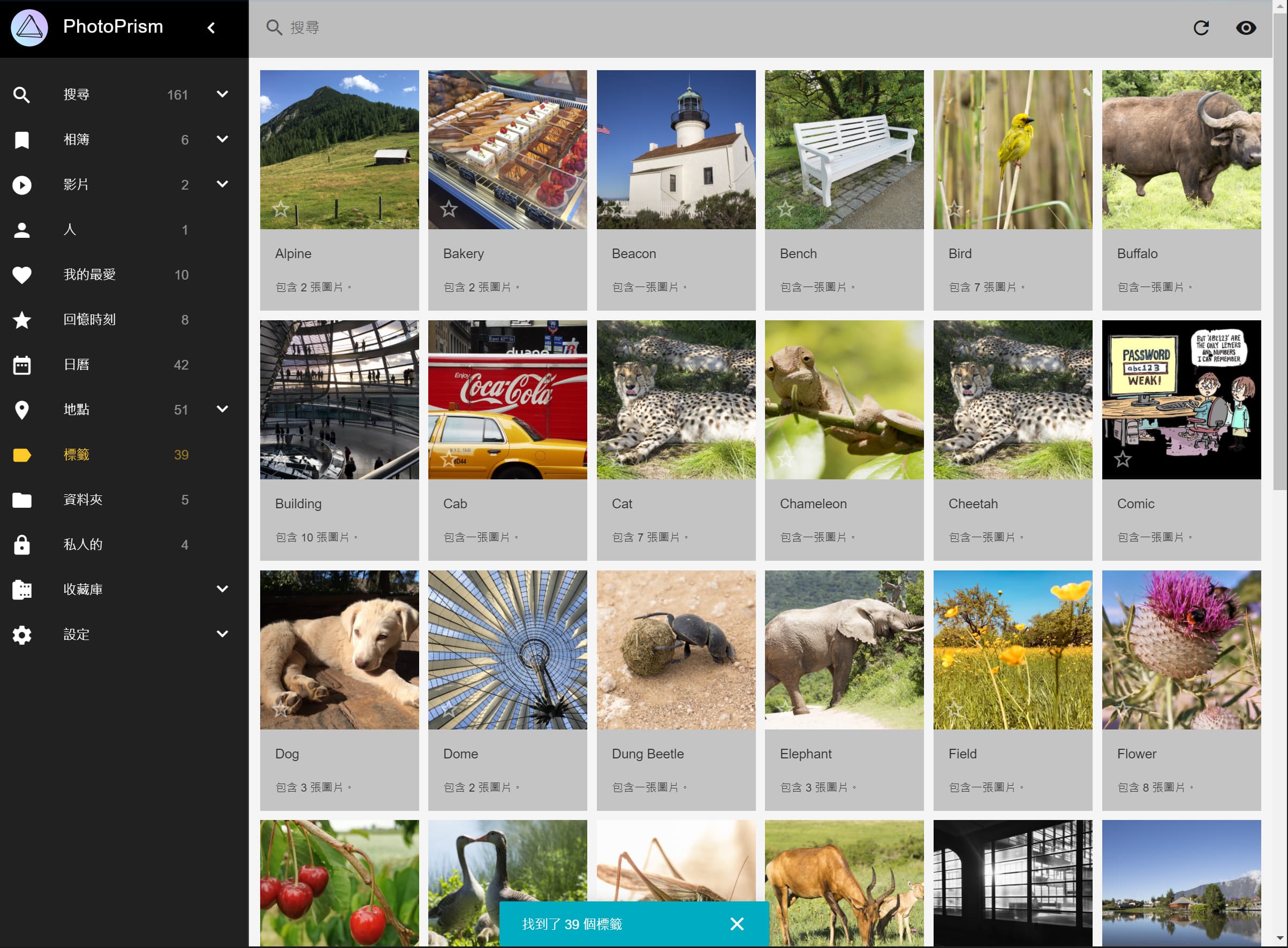Viewport: 1288px width, 948px height.
Task: Open the Elephant thumbnail
Action: [x=844, y=650]
